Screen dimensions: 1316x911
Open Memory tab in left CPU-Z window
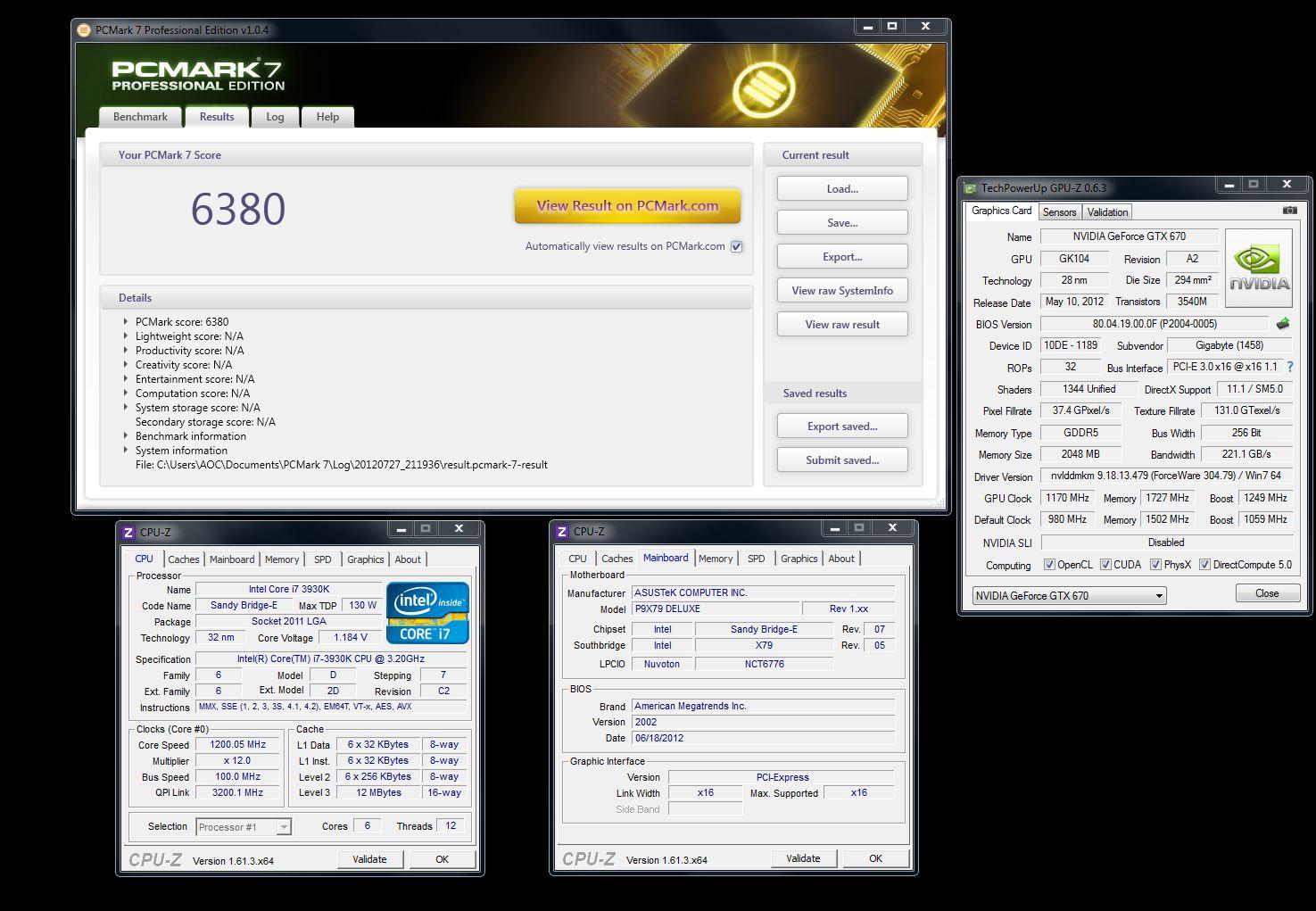(x=282, y=559)
